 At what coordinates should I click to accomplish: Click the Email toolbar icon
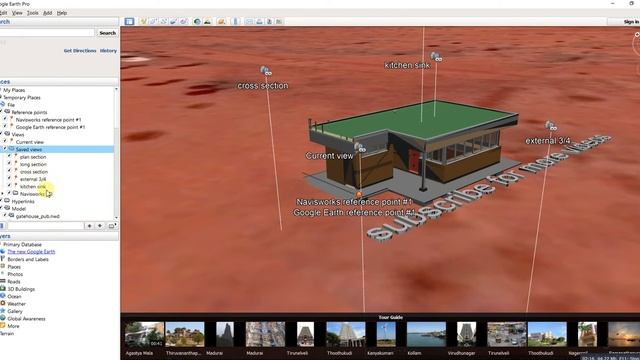click(249, 21)
